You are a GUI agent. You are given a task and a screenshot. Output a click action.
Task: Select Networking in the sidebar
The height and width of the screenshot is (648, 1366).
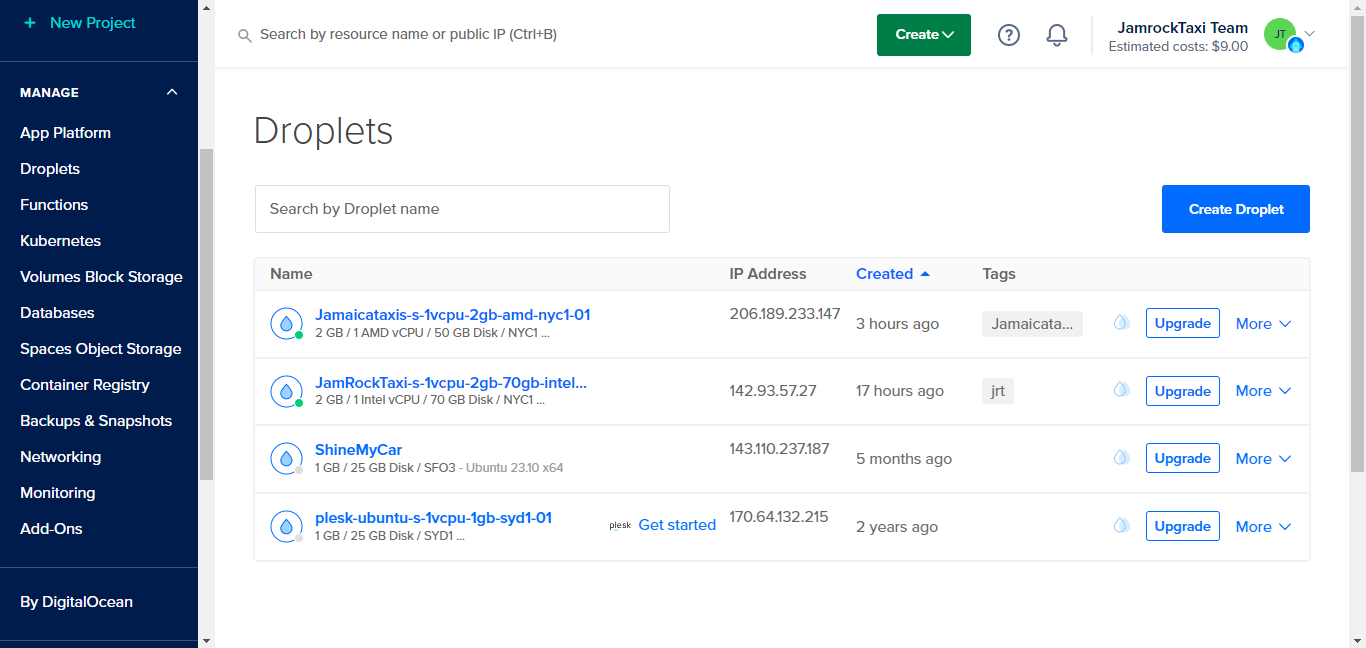pos(60,457)
